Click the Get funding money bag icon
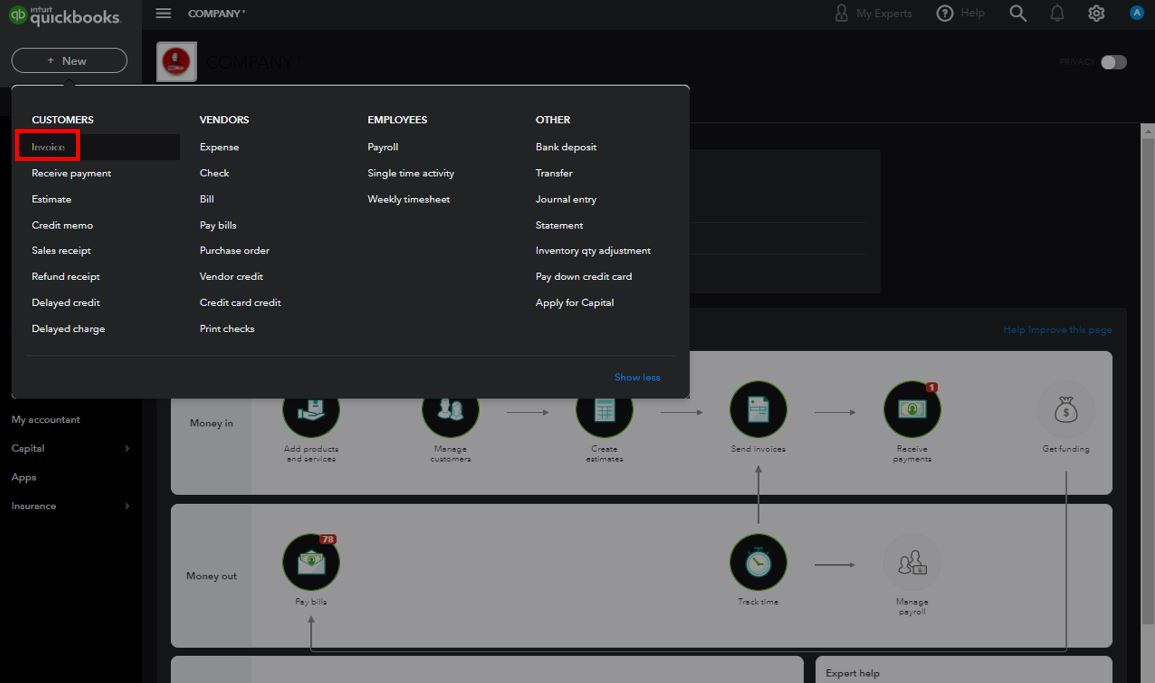This screenshot has height=683, width=1155. tap(1065, 410)
